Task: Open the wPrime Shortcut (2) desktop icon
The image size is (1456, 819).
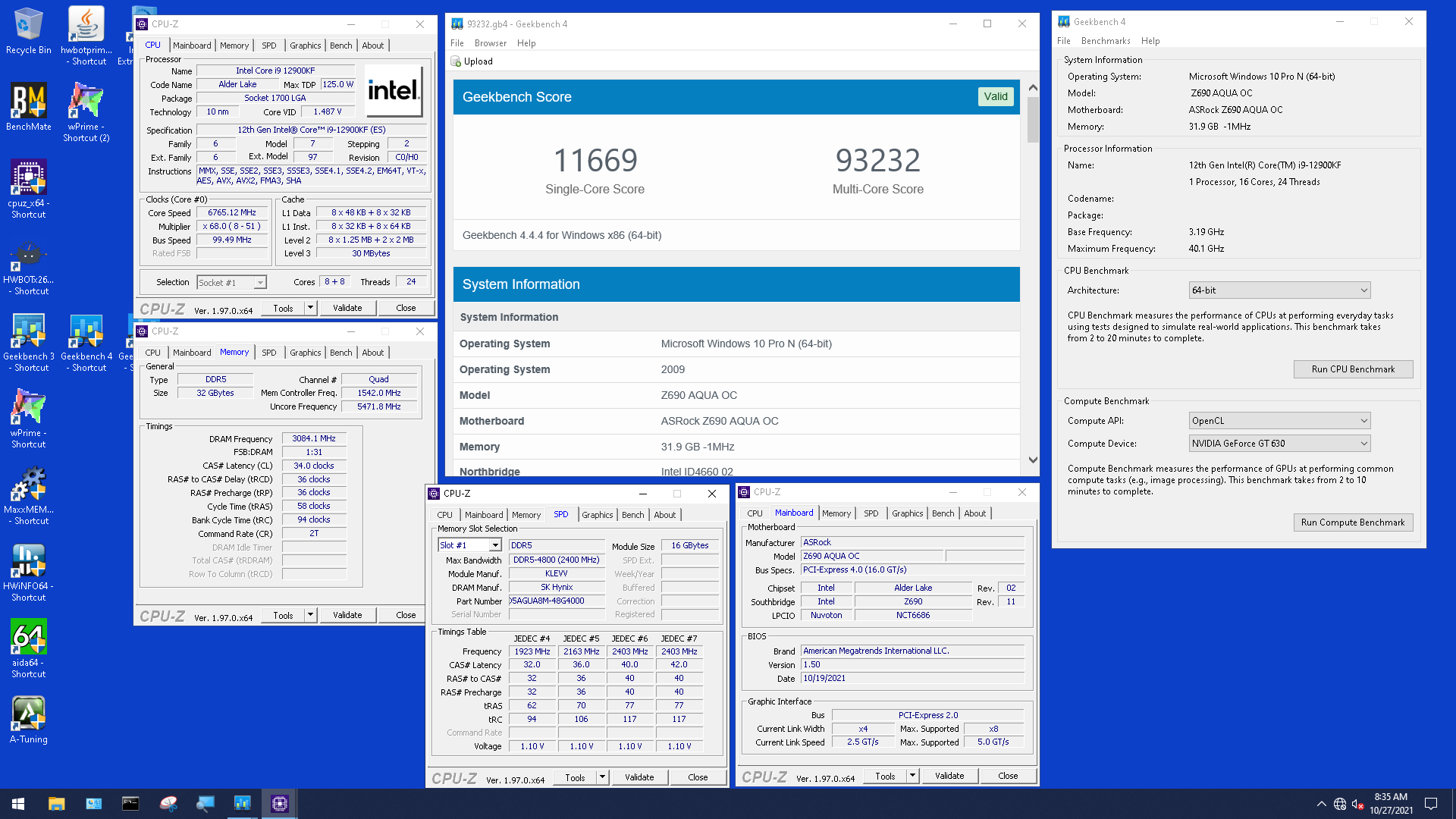Action: point(86,112)
